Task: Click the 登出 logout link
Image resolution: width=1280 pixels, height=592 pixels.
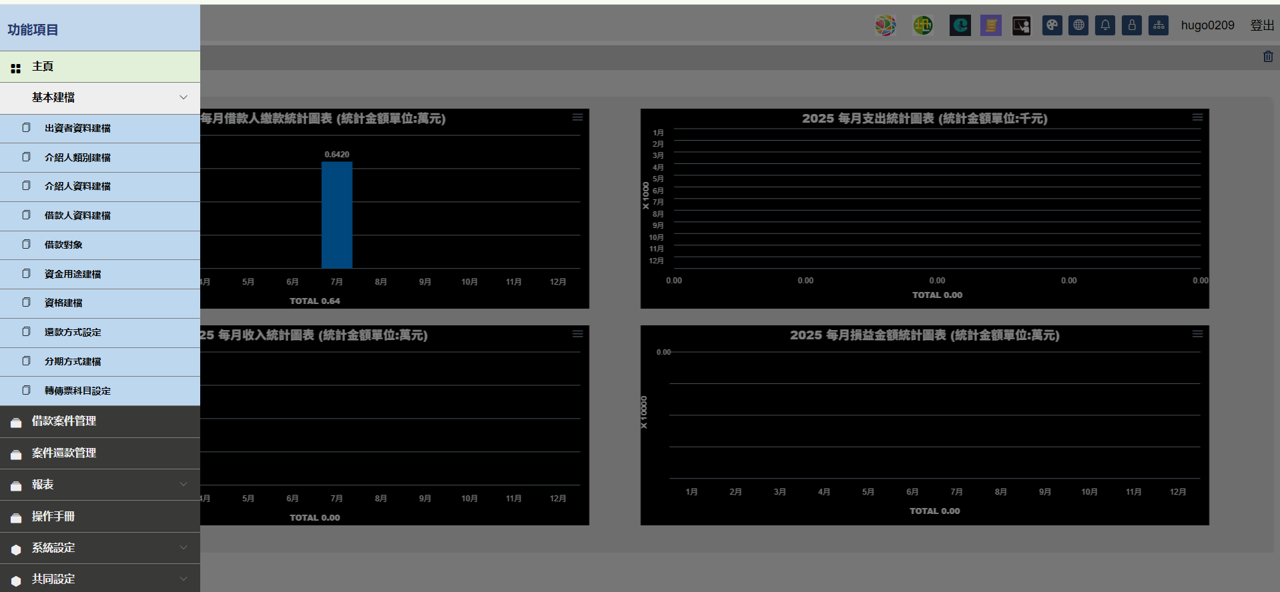Action: (1262, 26)
